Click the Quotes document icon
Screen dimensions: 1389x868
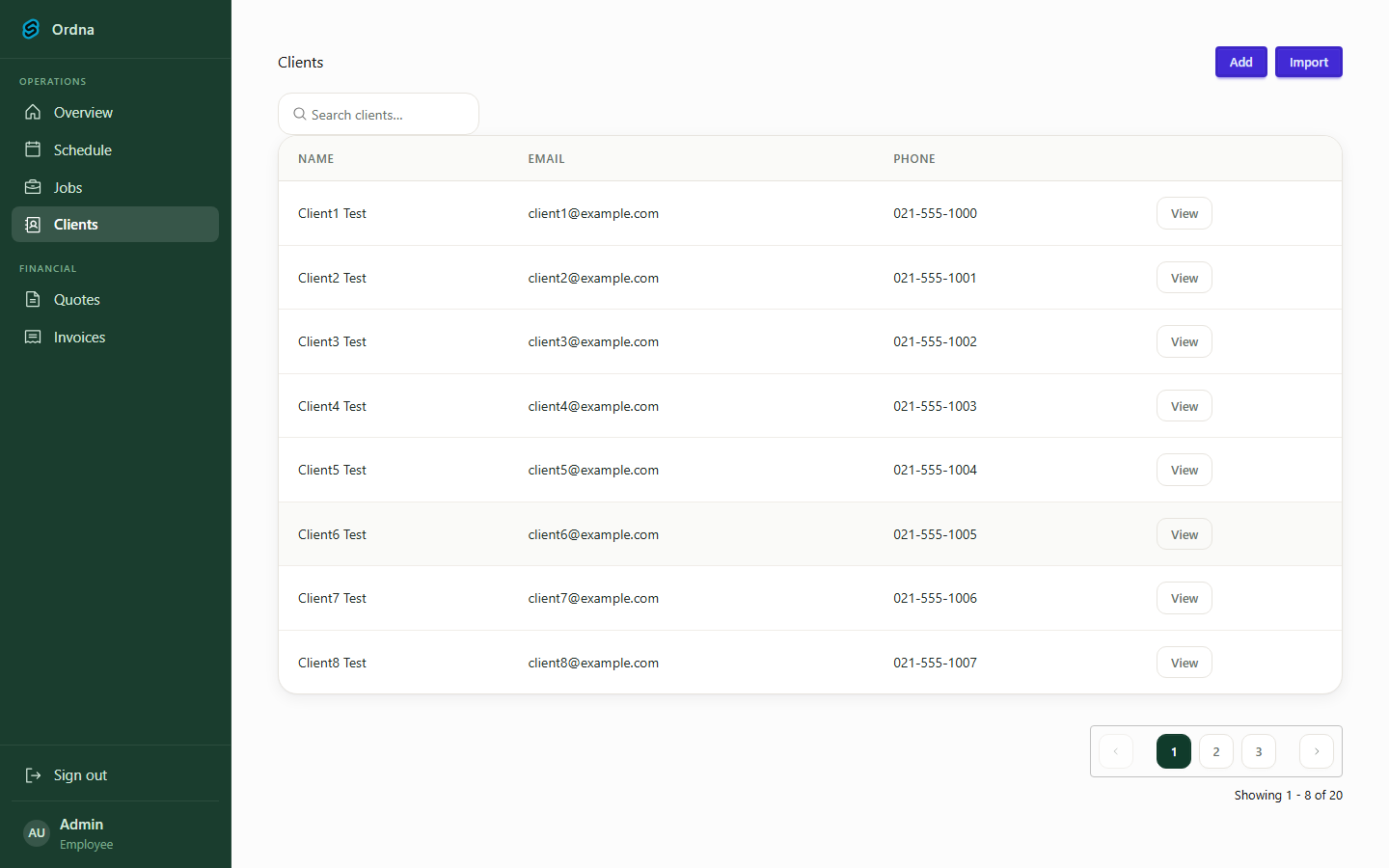click(x=33, y=299)
